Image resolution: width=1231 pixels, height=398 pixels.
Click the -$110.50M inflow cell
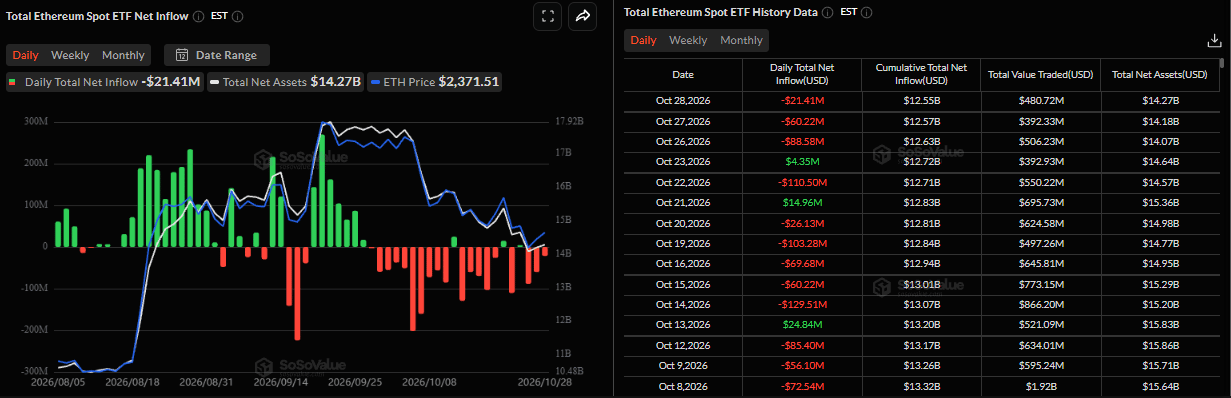pos(802,182)
